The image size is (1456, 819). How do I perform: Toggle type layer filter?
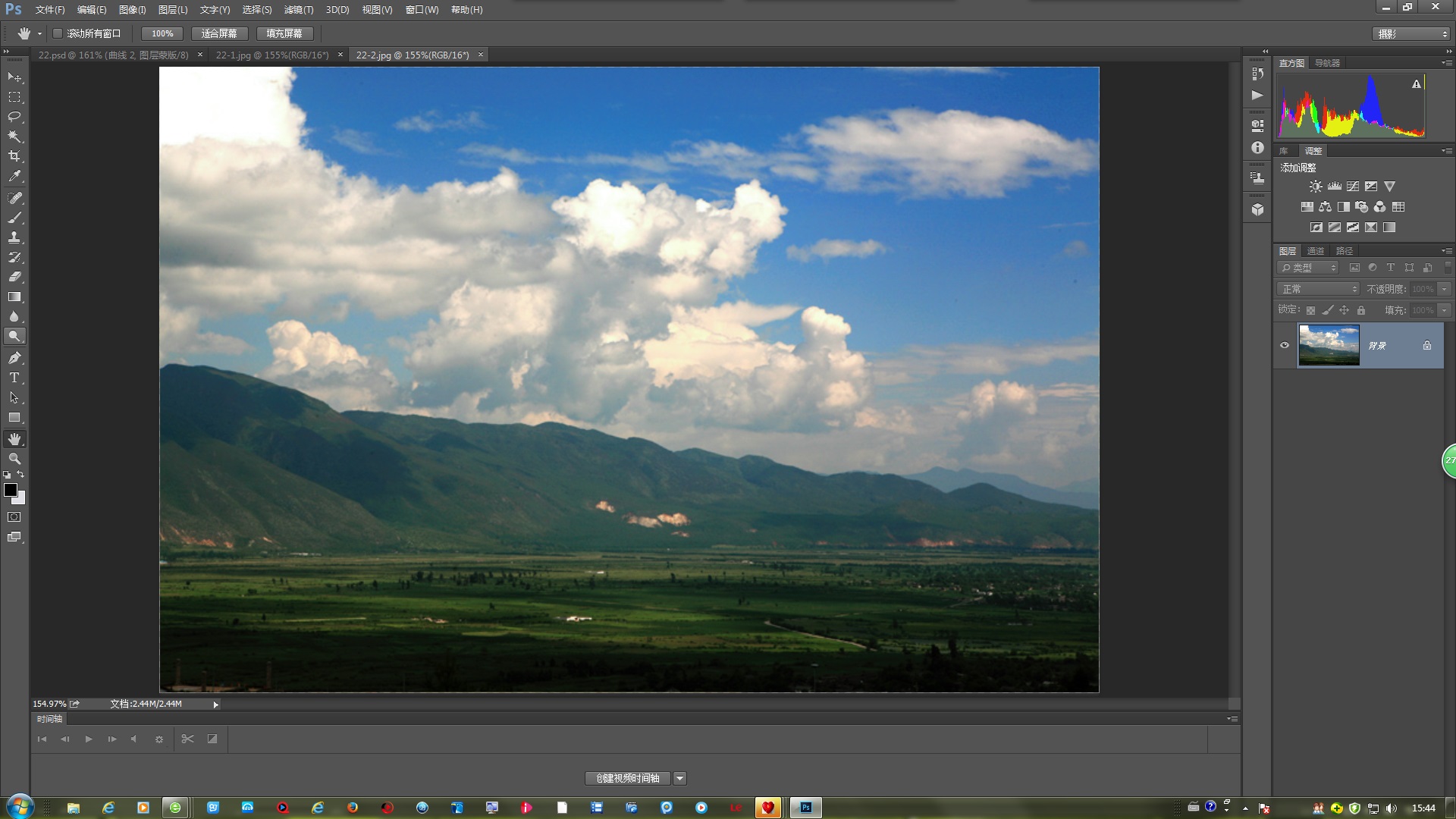pyautogui.click(x=1391, y=268)
